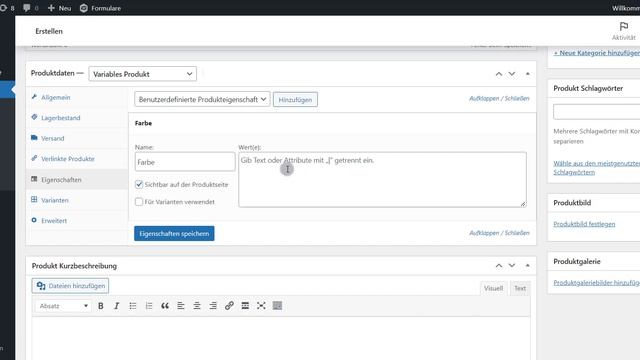Click Produktbild festlegen link

pos(584,224)
